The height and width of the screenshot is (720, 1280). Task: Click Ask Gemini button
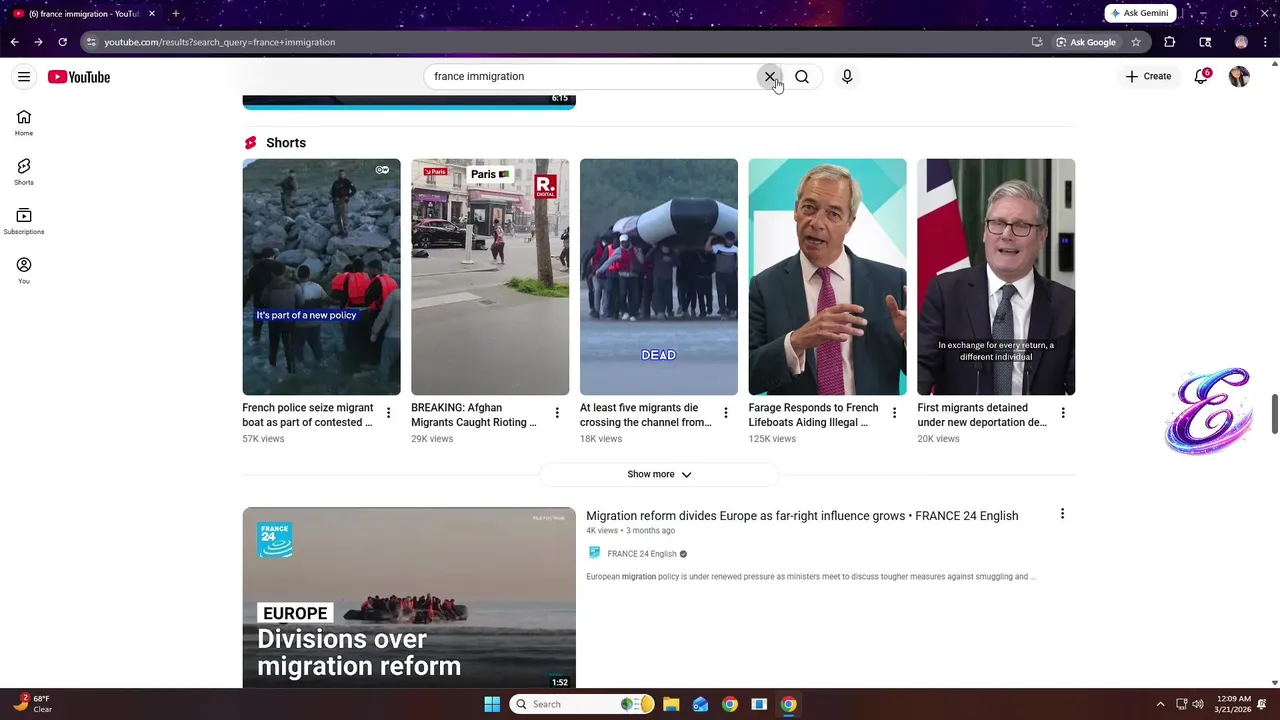1139,13
